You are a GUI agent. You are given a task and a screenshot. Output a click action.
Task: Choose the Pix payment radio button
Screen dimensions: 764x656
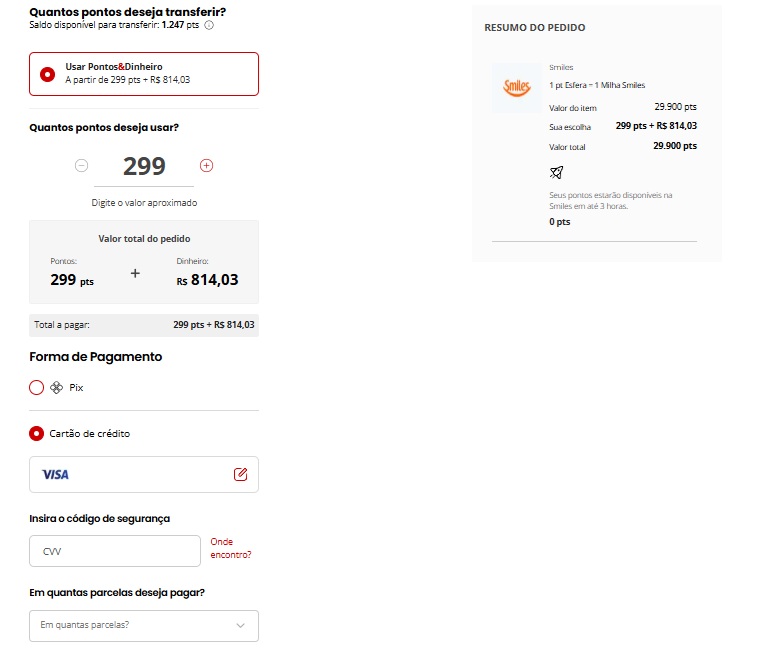(37, 387)
